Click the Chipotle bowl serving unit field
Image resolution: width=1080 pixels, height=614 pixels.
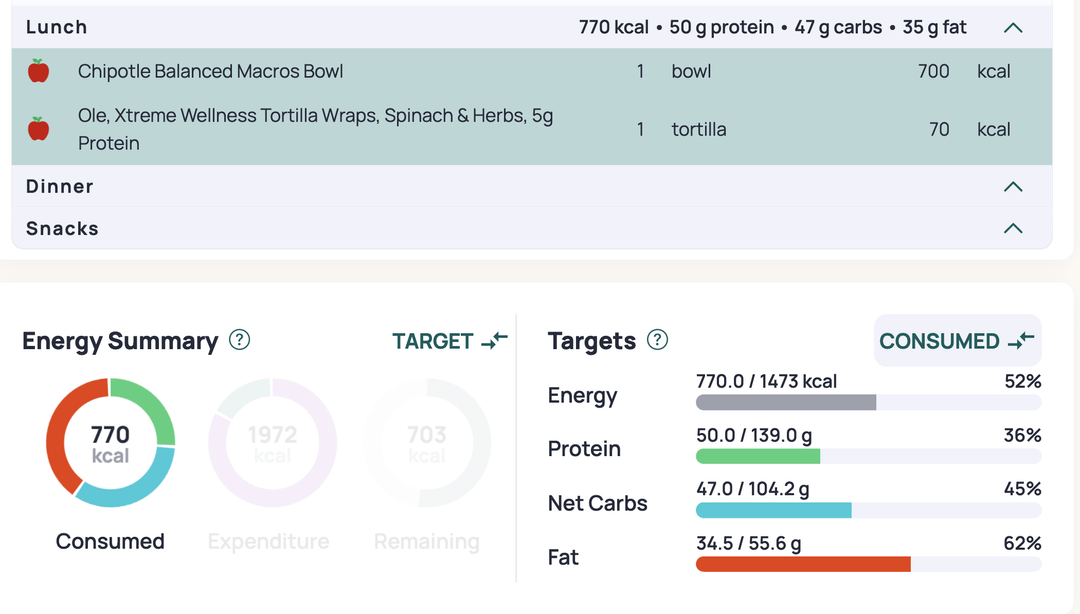691,71
